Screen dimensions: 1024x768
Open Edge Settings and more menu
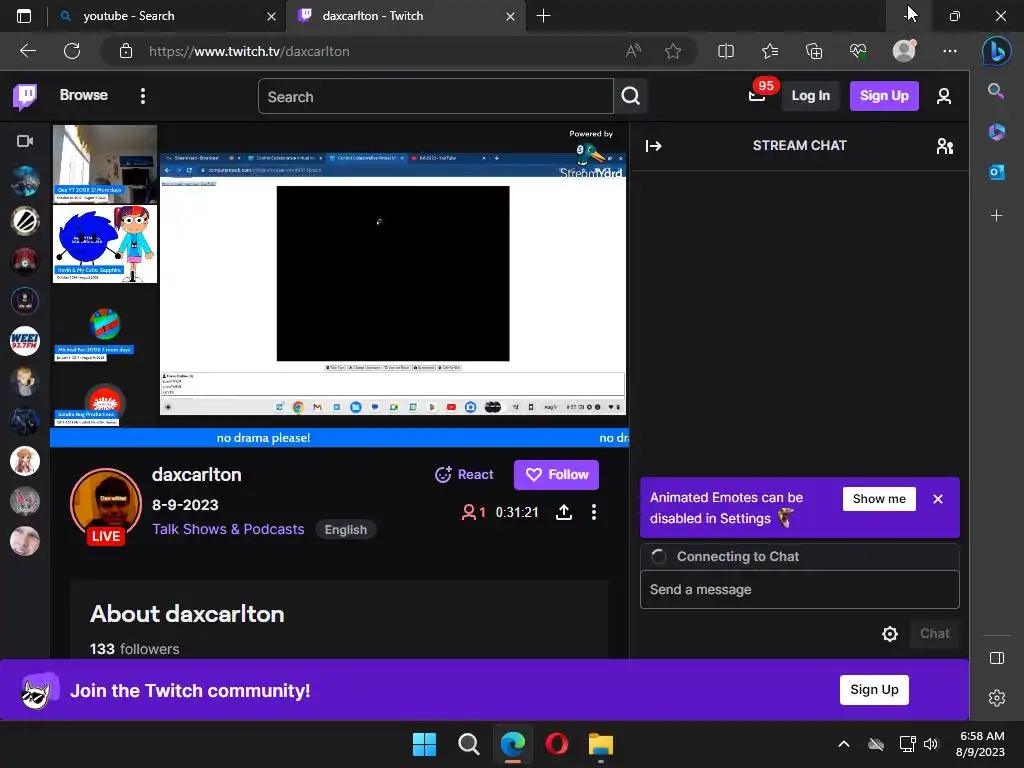tap(950, 51)
